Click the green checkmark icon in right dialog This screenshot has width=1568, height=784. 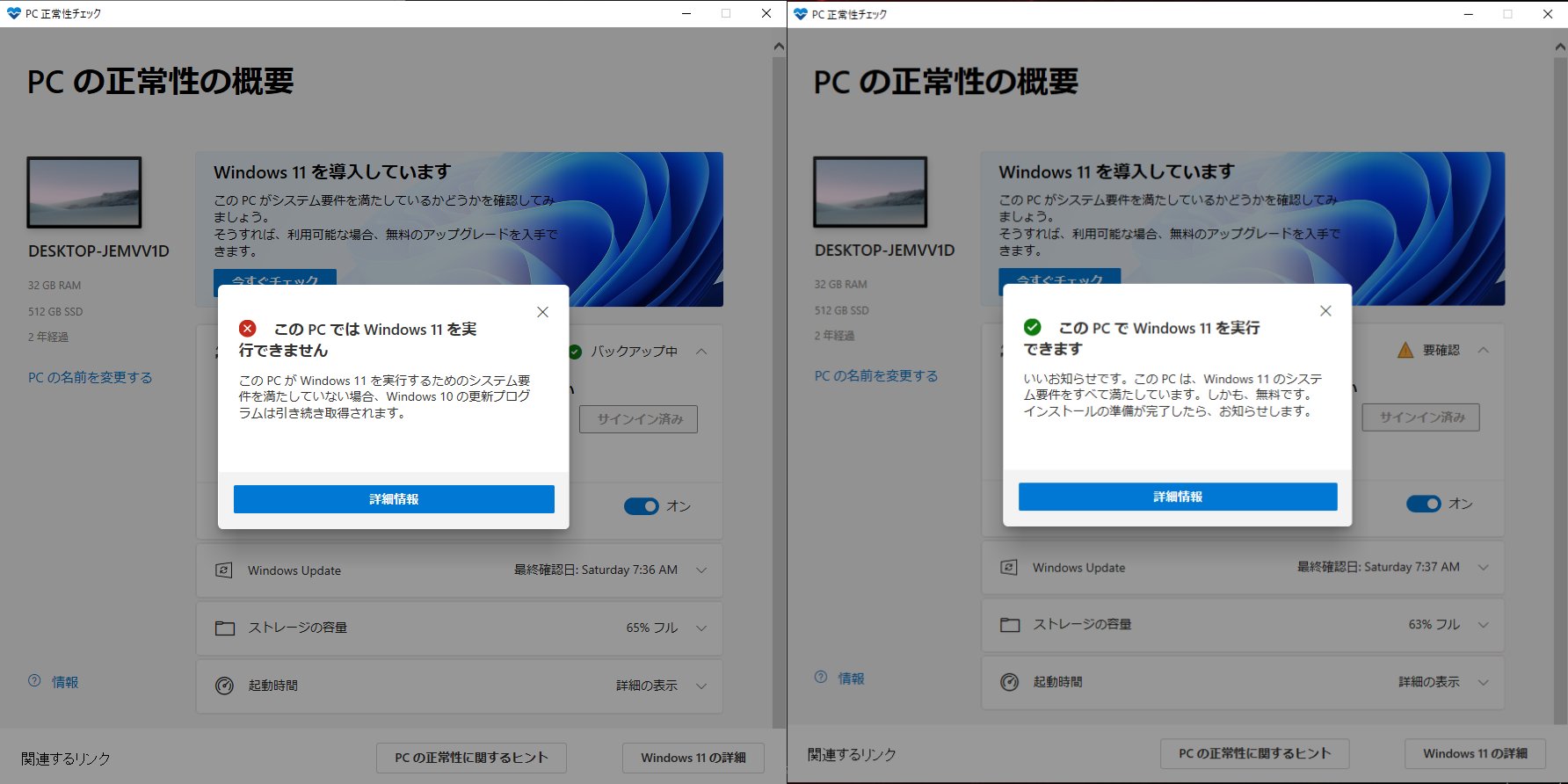point(1033,327)
